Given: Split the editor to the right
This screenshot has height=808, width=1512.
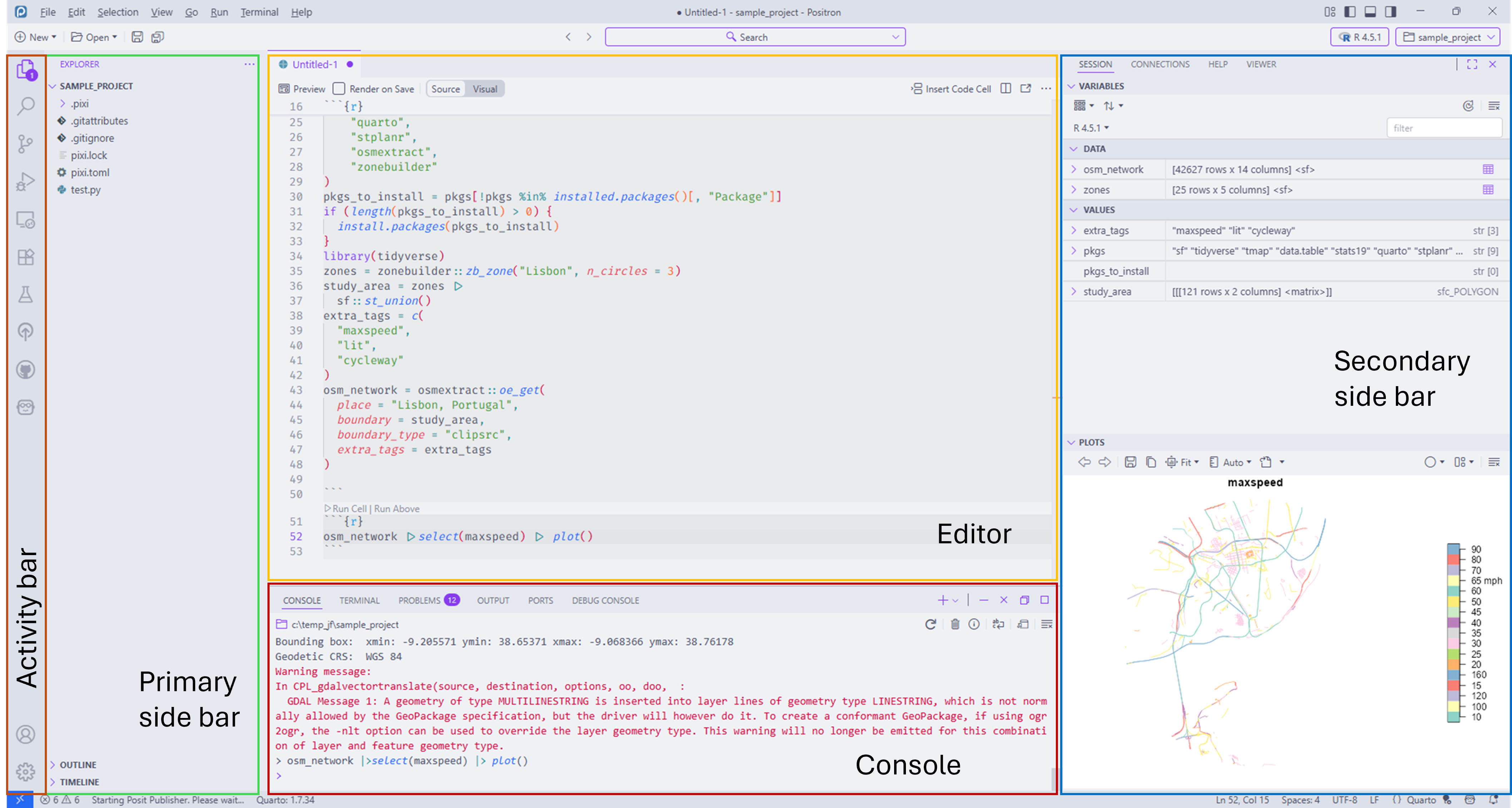Looking at the screenshot, I should pyautogui.click(x=1006, y=89).
